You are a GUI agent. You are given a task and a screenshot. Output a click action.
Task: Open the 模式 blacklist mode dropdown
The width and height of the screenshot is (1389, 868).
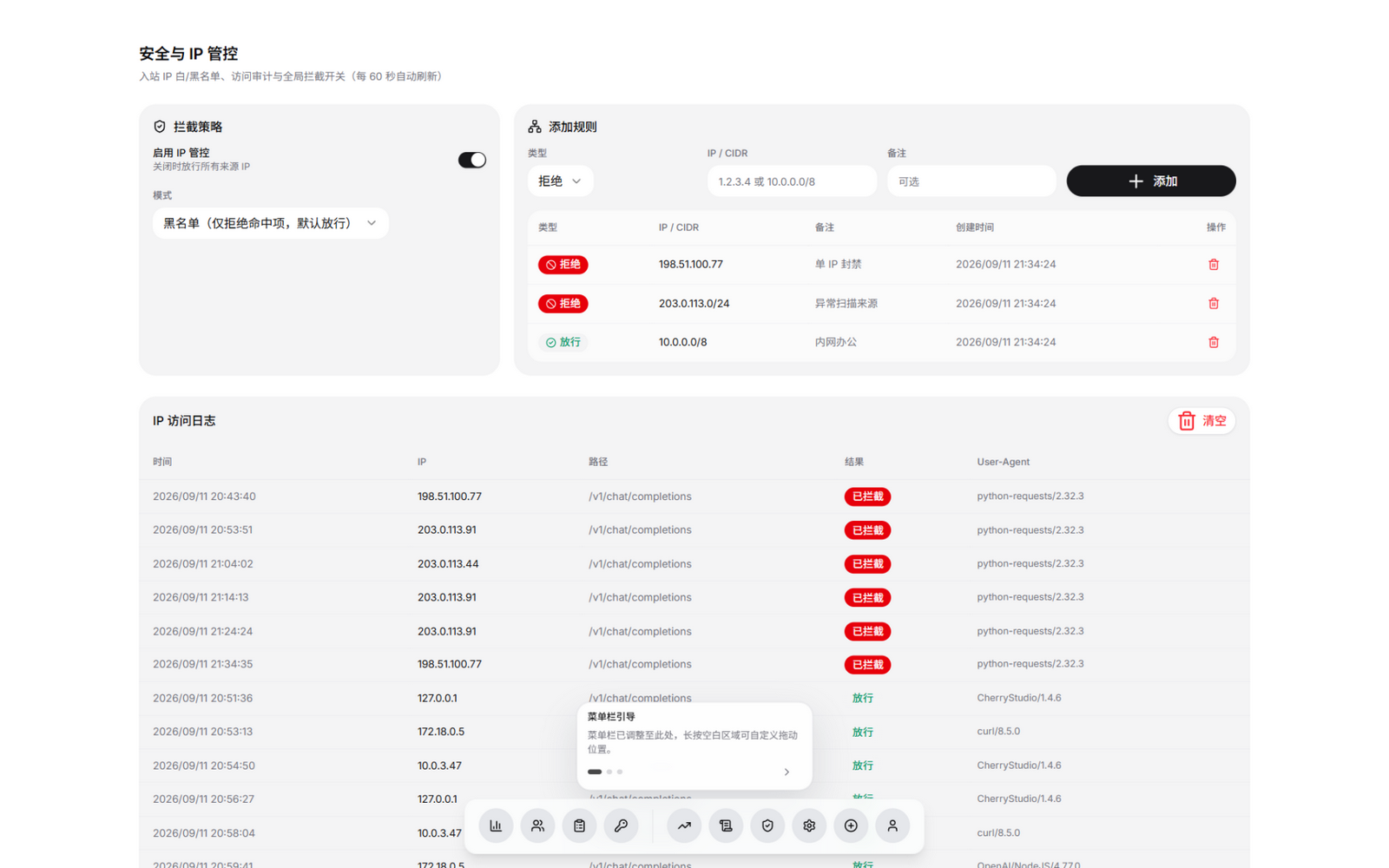(x=271, y=223)
